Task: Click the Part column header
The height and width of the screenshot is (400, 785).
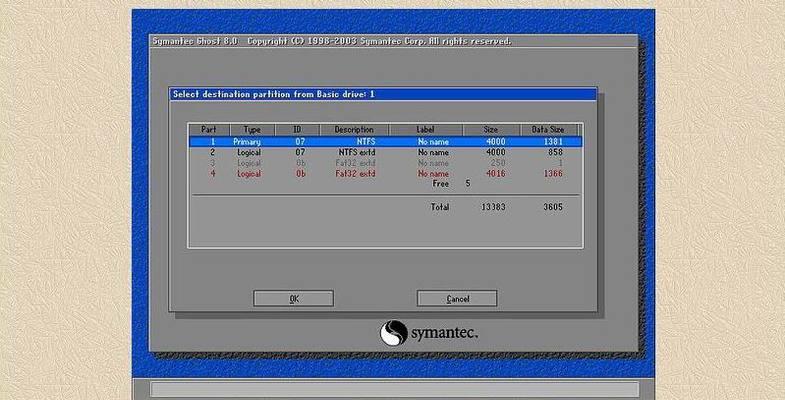Action: point(209,130)
